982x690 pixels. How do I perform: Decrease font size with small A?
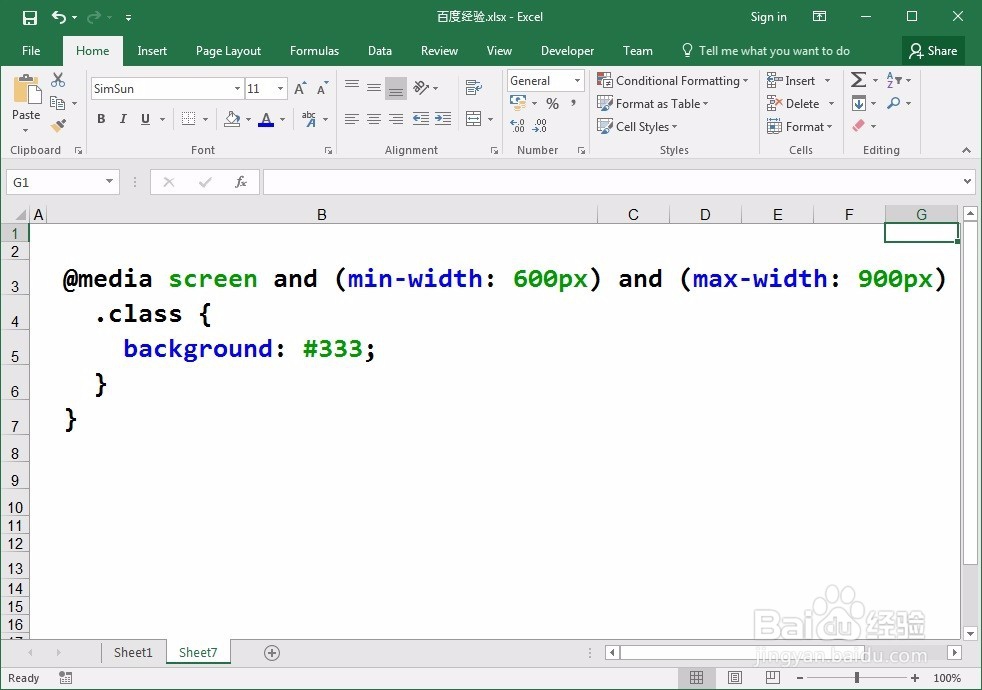322,88
